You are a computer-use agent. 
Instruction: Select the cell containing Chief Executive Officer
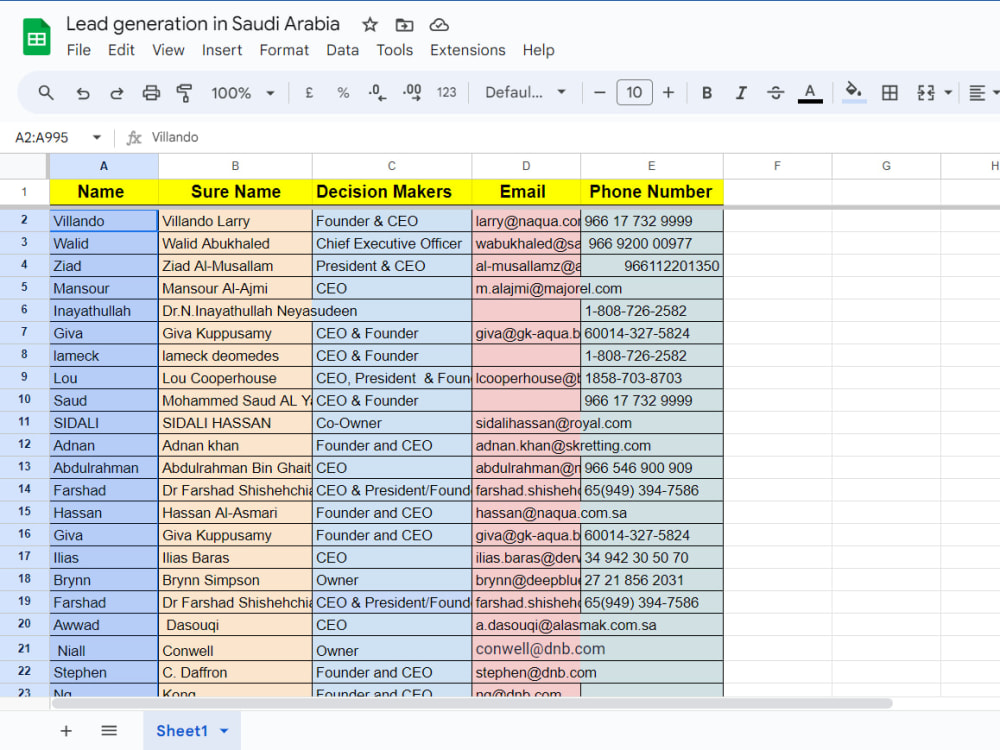point(392,244)
